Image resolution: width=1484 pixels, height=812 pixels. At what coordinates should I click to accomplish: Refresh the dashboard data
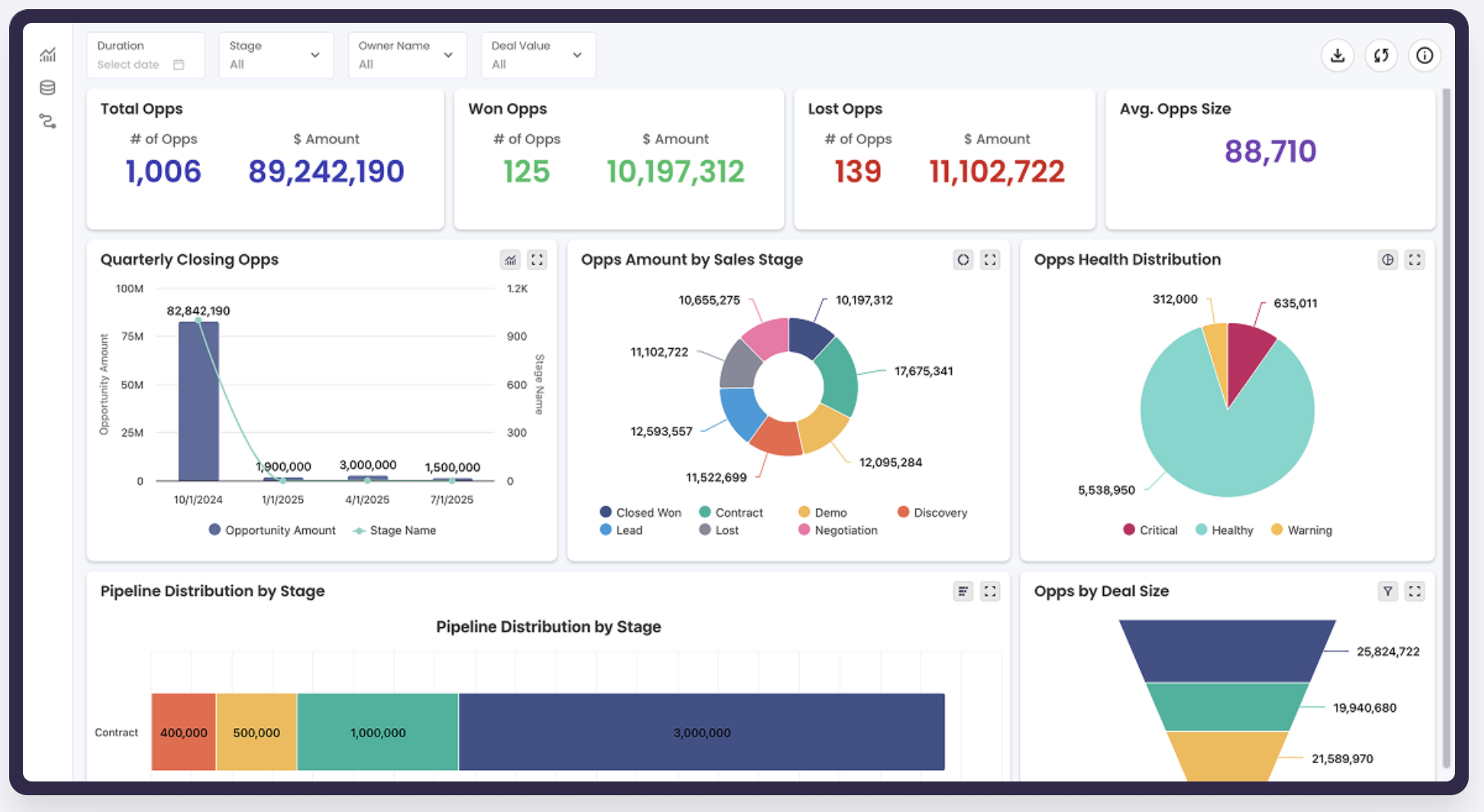coord(1381,56)
